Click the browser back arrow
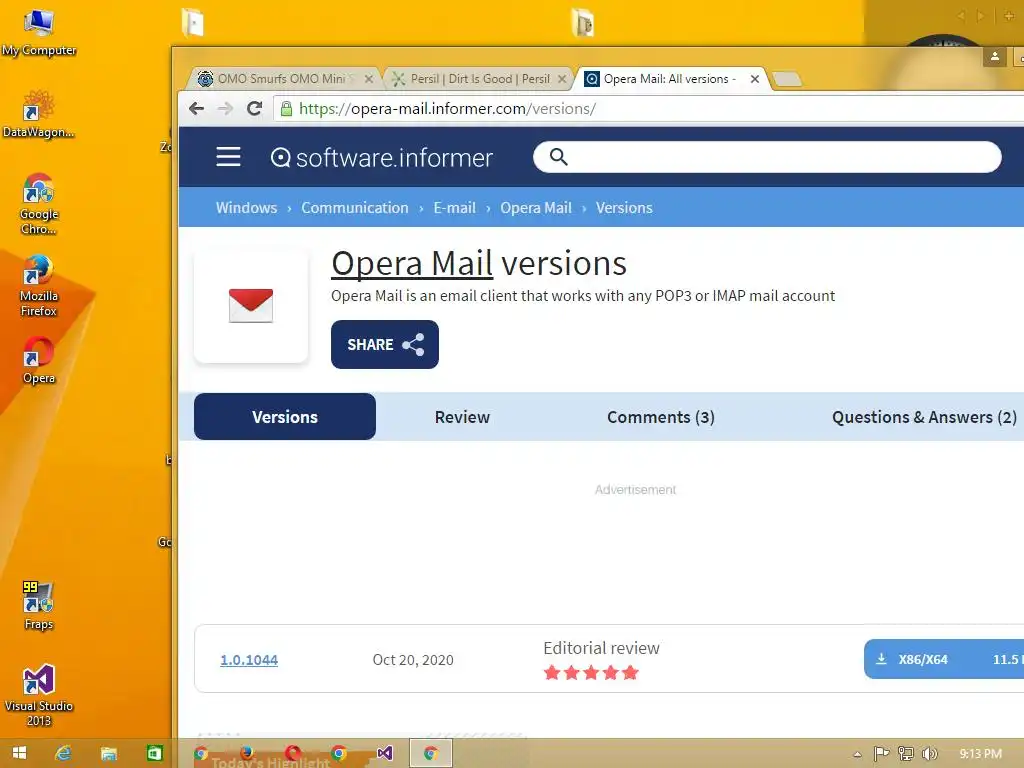The height and width of the screenshot is (768, 1024). (x=196, y=108)
